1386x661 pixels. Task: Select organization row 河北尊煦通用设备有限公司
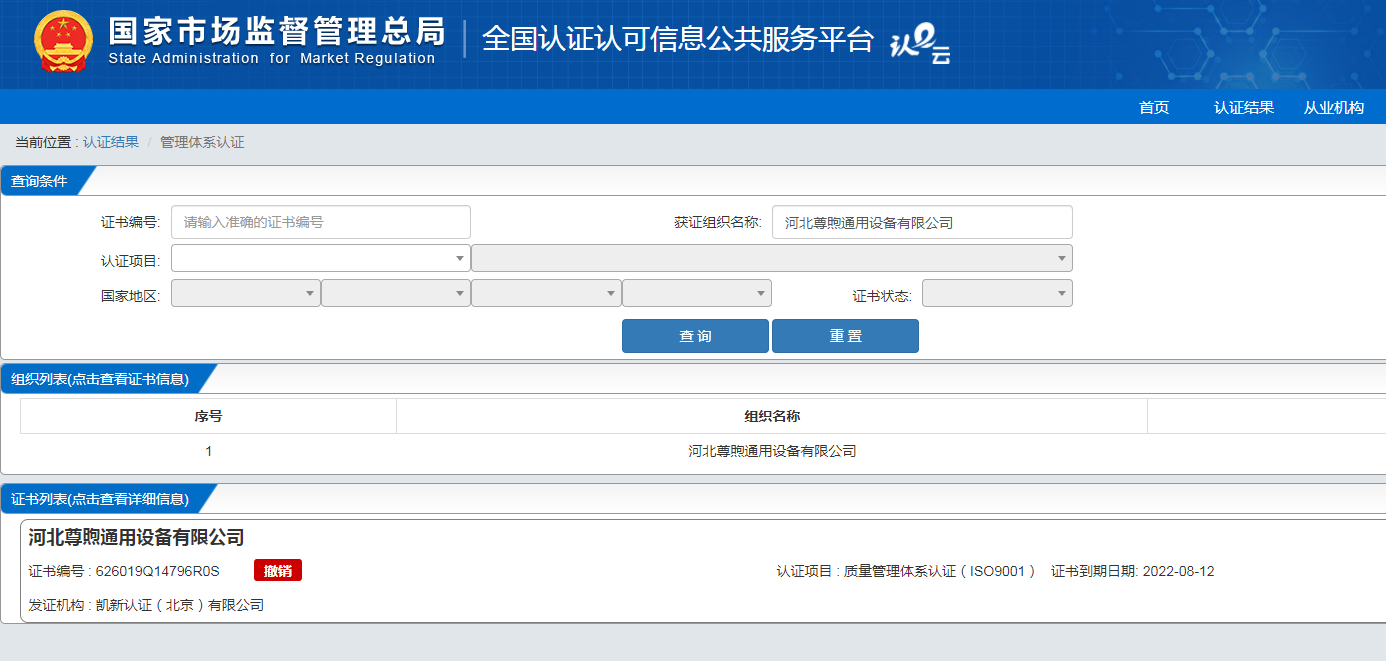pyautogui.click(x=772, y=451)
